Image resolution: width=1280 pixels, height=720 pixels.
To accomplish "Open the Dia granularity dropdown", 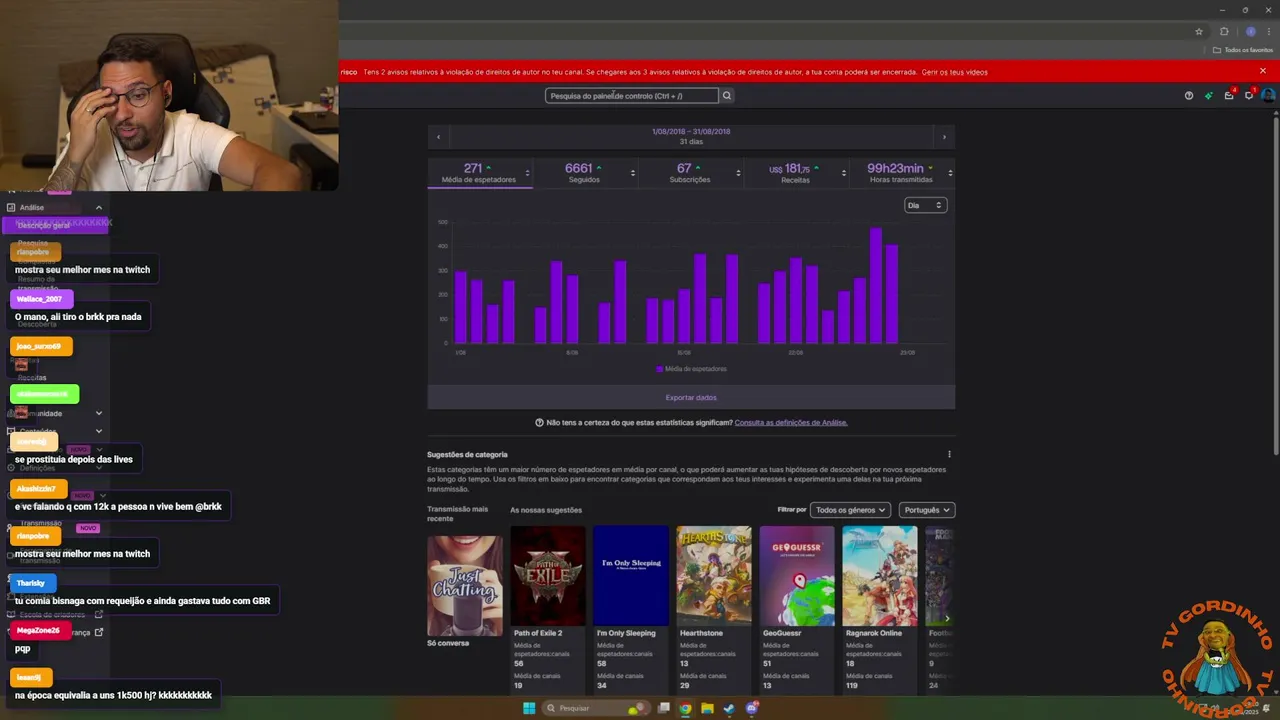I will coord(925,205).
